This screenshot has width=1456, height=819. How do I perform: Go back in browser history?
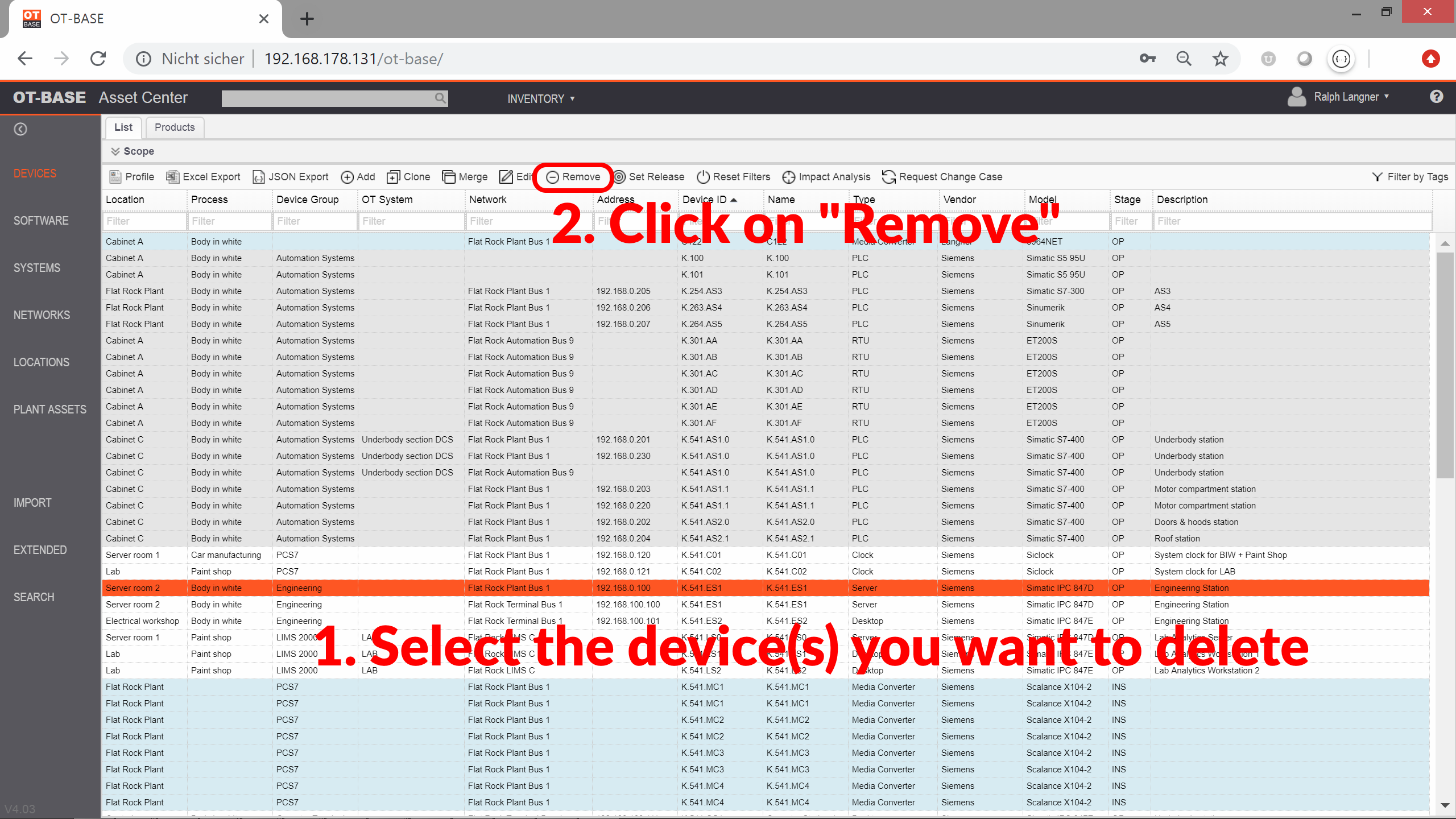click(25, 59)
